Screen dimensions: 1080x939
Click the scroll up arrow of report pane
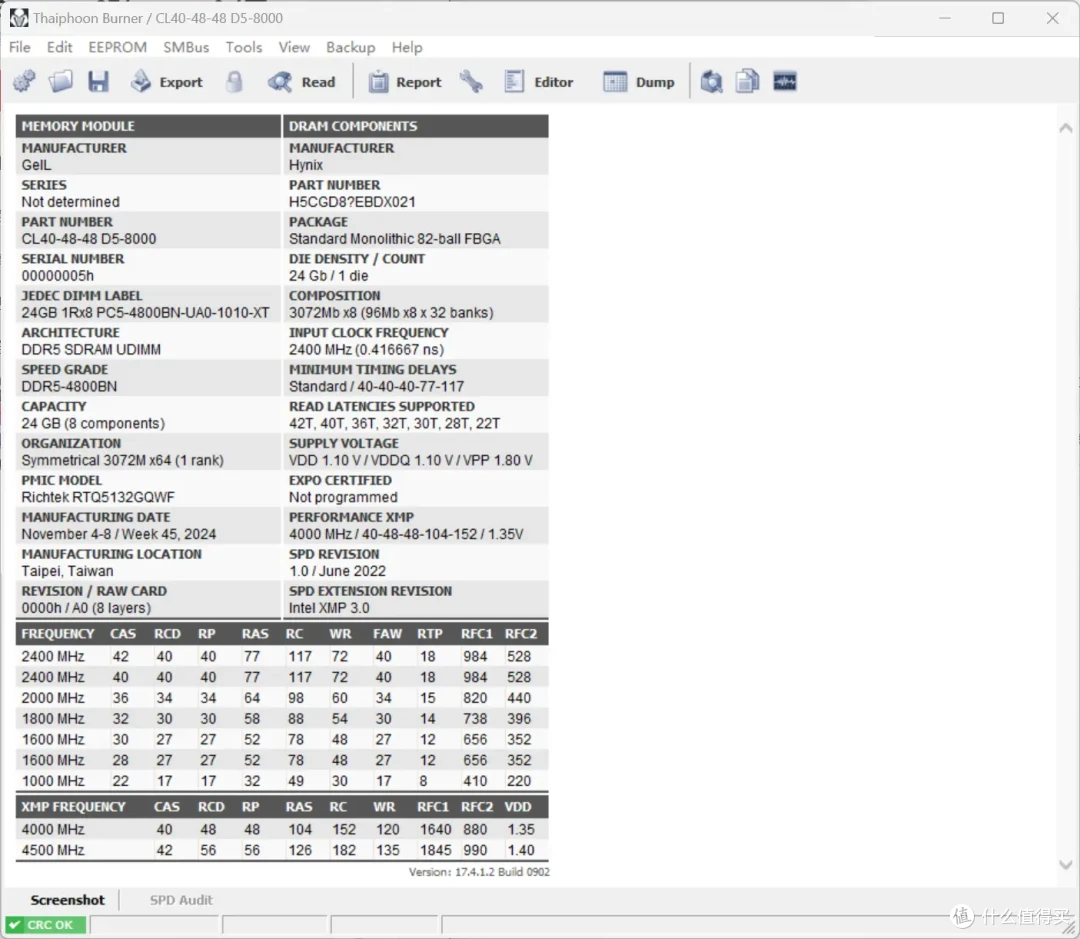click(1066, 127)
